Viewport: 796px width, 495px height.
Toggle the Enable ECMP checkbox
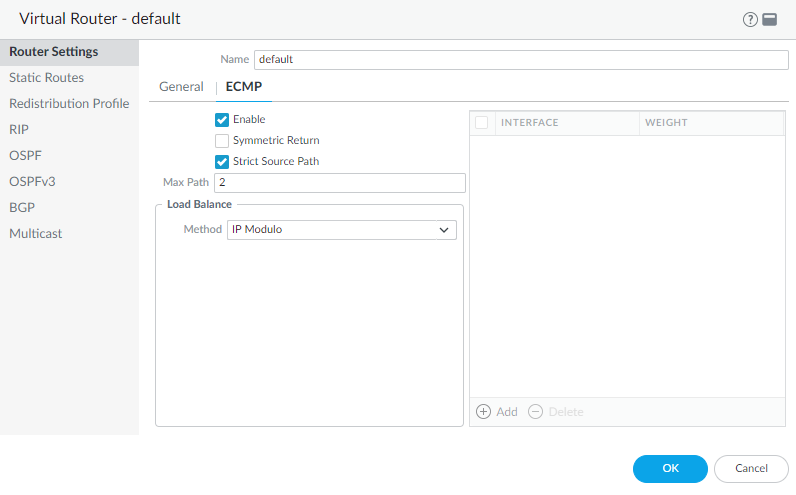pyautogui.click(x=222, y=119)
